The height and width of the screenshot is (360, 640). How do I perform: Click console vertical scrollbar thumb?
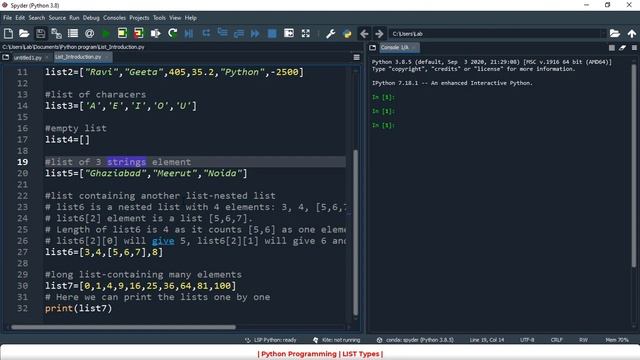click(x=634, y=165)
